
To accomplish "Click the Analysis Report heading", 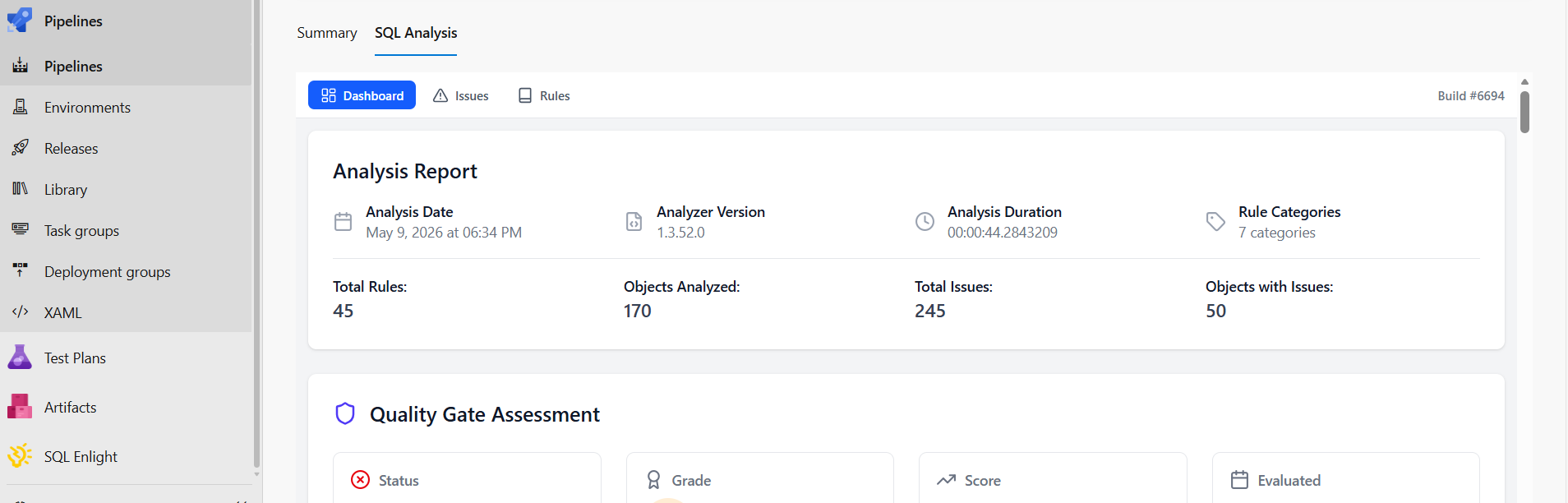I will [x=404, y=171].
